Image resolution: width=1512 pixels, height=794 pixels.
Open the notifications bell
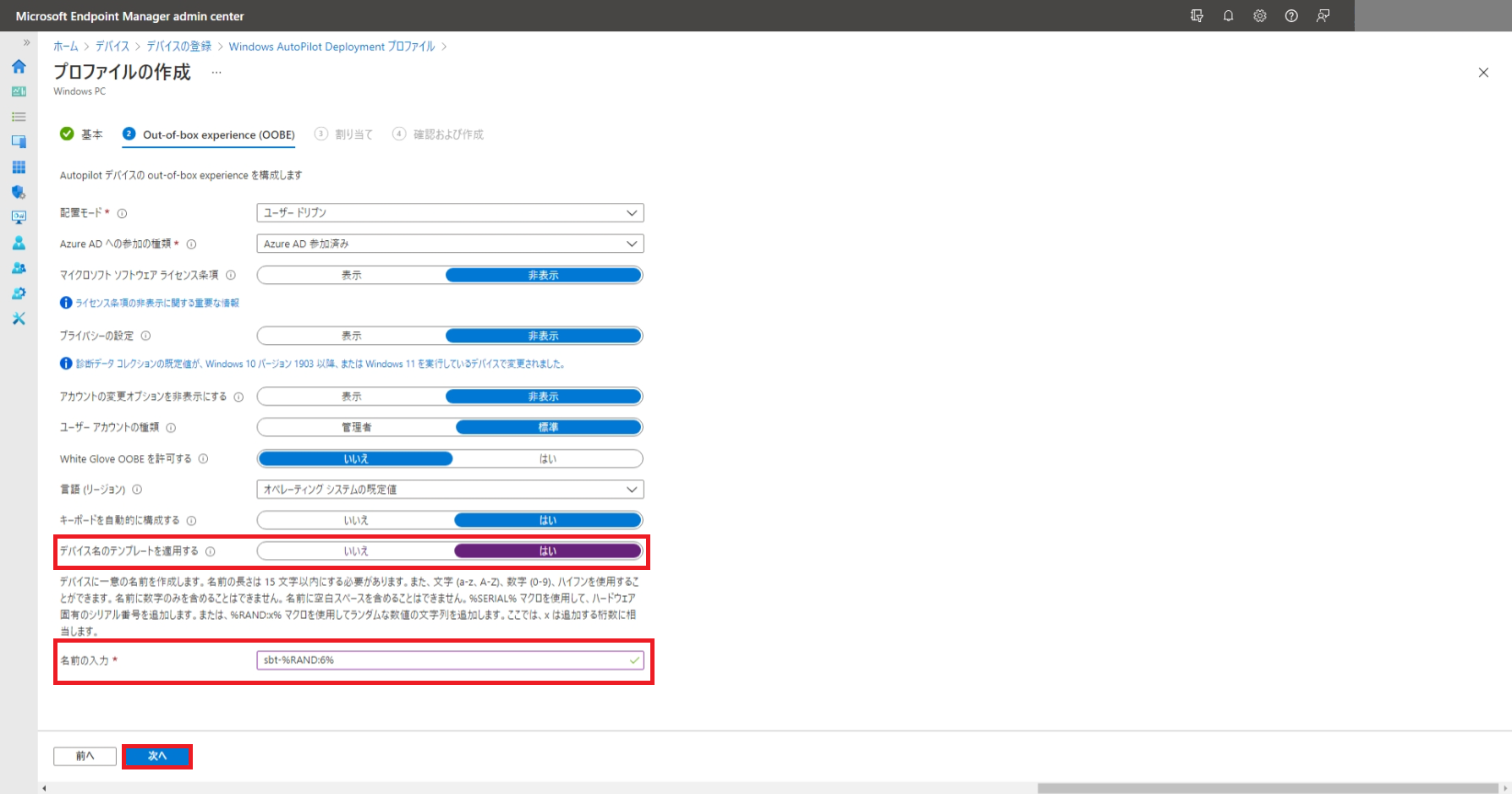[x=1228, y=16]
